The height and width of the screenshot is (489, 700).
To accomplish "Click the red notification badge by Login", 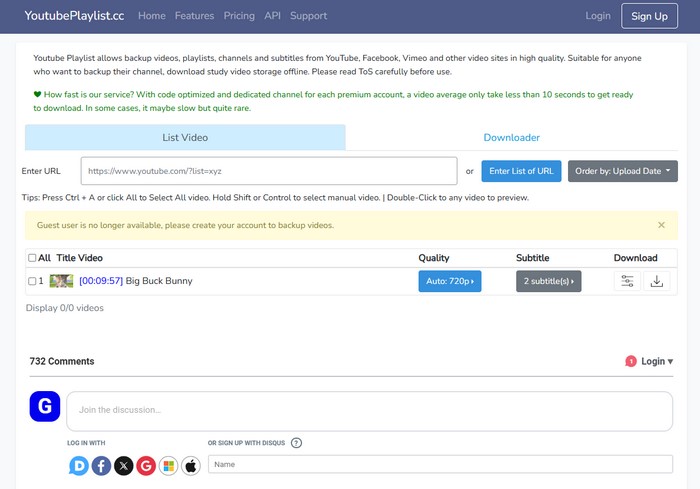I will [x=630, y=361].
